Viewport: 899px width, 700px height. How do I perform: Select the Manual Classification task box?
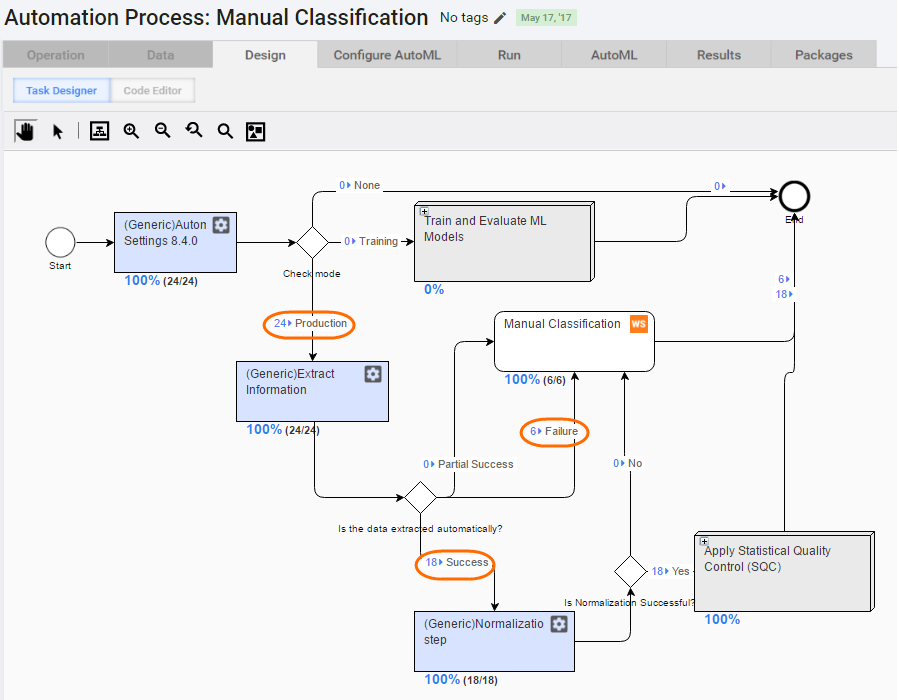pos(574,342)
